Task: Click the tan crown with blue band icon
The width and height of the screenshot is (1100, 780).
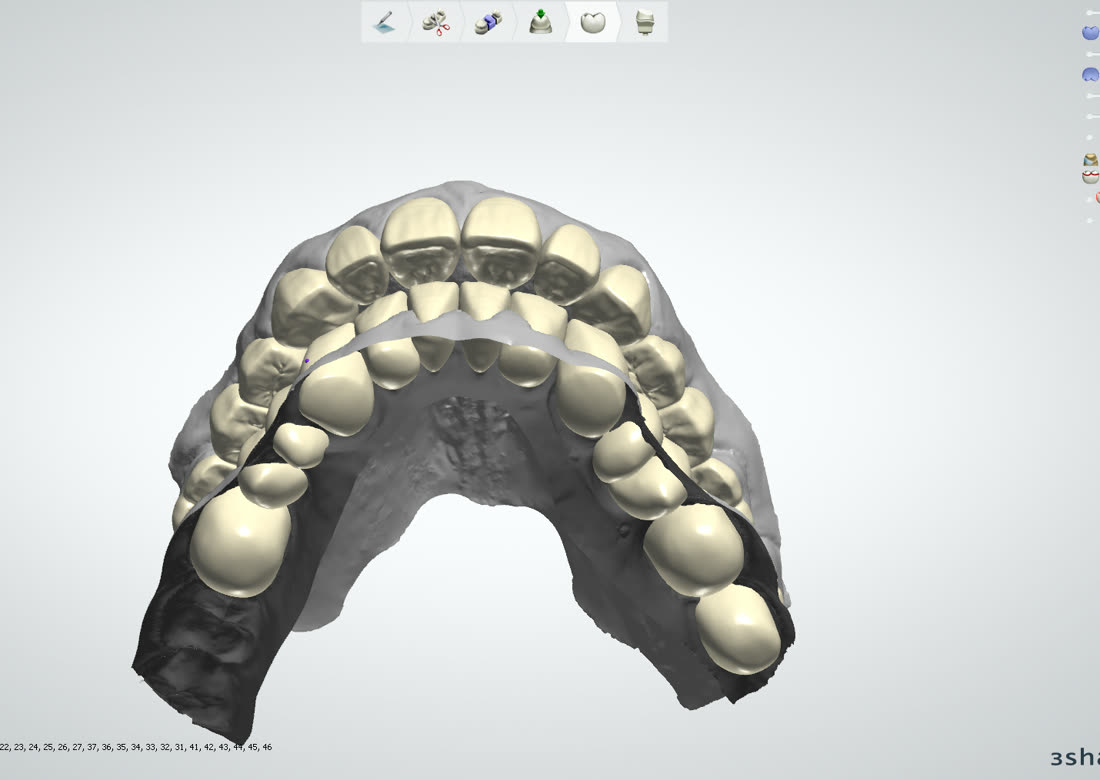Action: (x=1090, y=161)
